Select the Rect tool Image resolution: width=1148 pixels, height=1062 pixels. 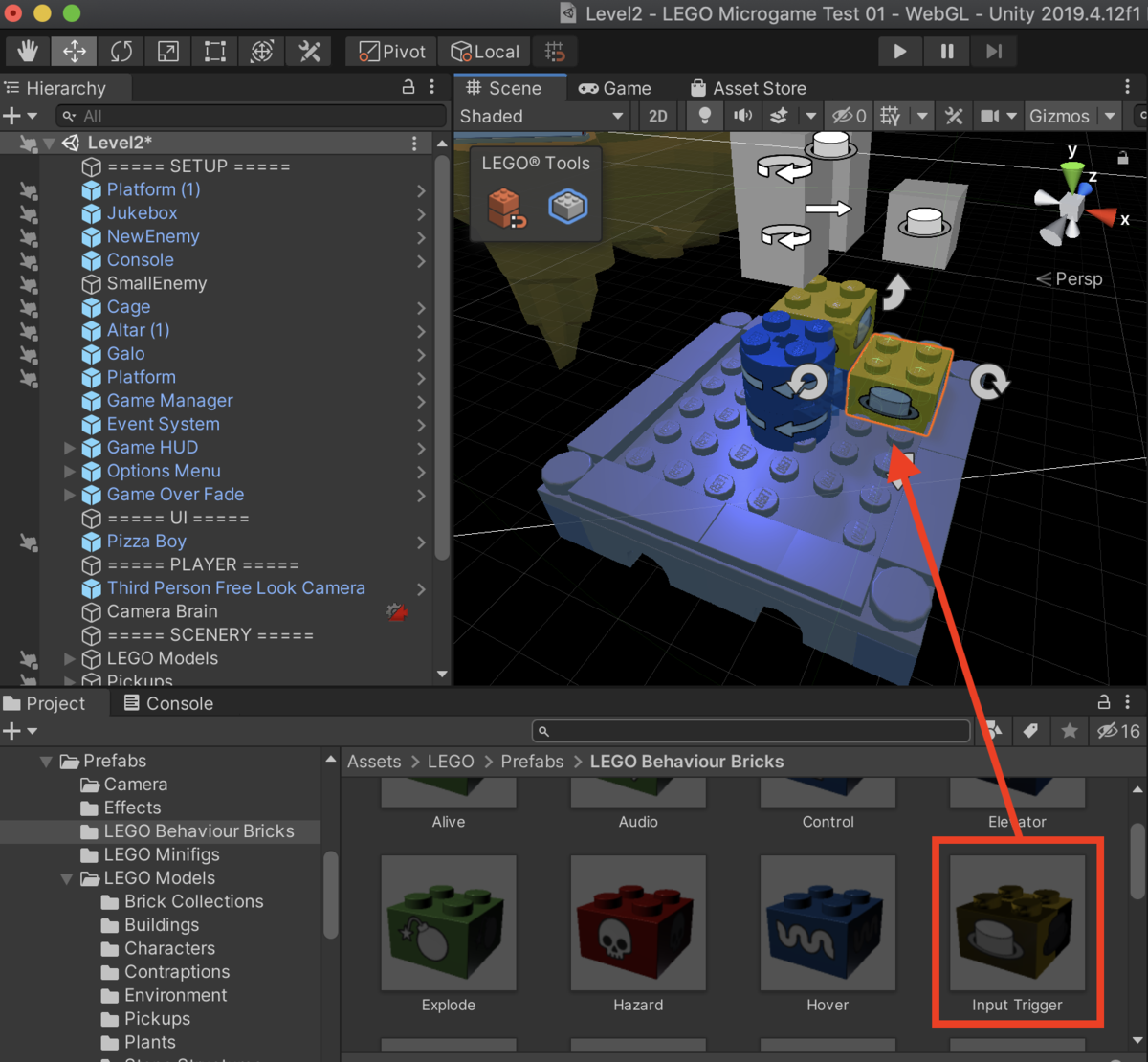coord(215,52)
